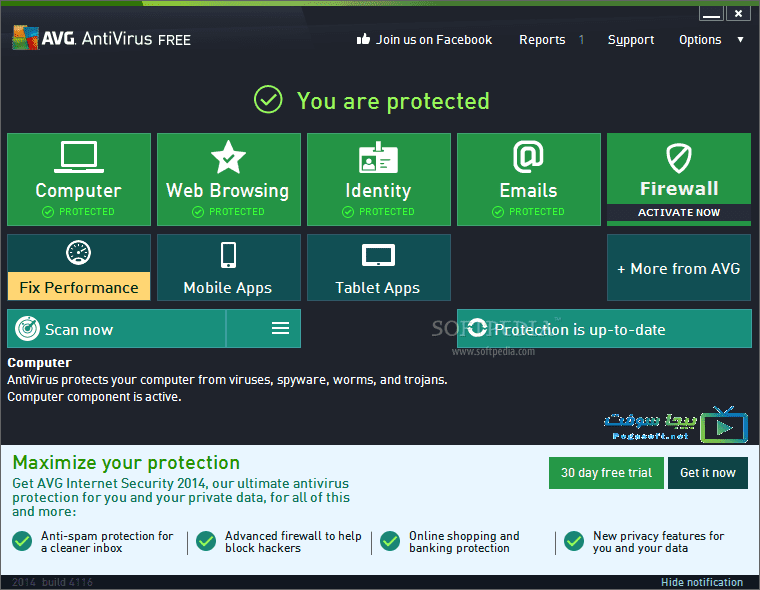This screenshot has width=760, height=590.
Task: Click the Emails tile label
Action: [528, 191]
